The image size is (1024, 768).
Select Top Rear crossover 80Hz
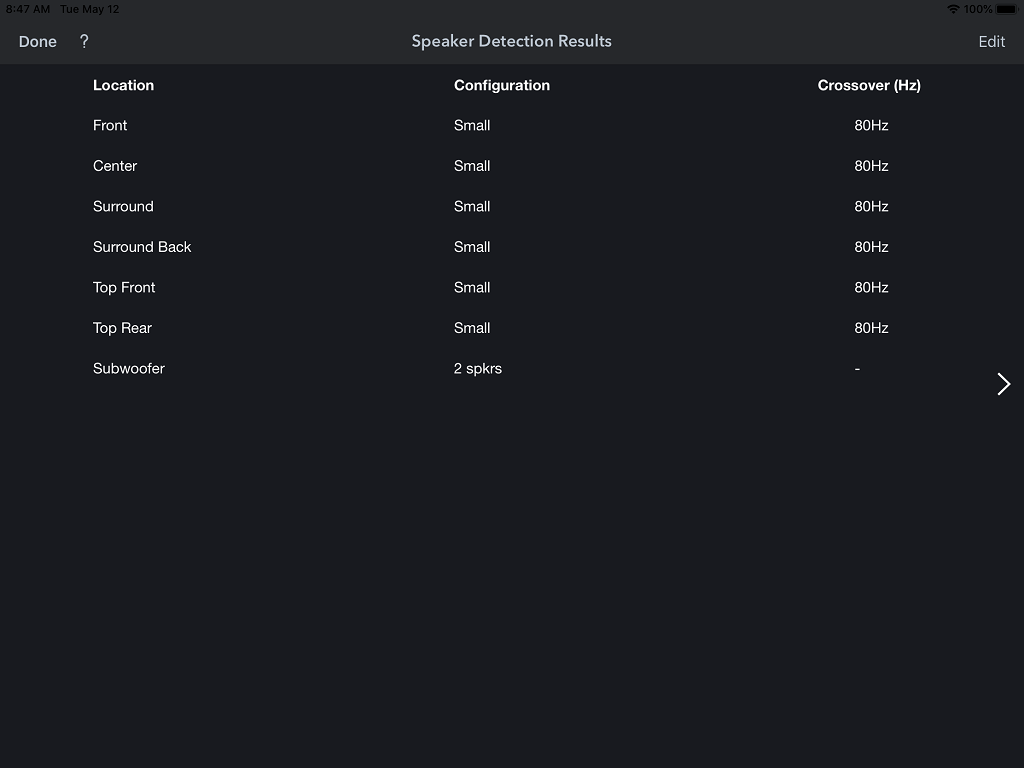coord(871,328)
